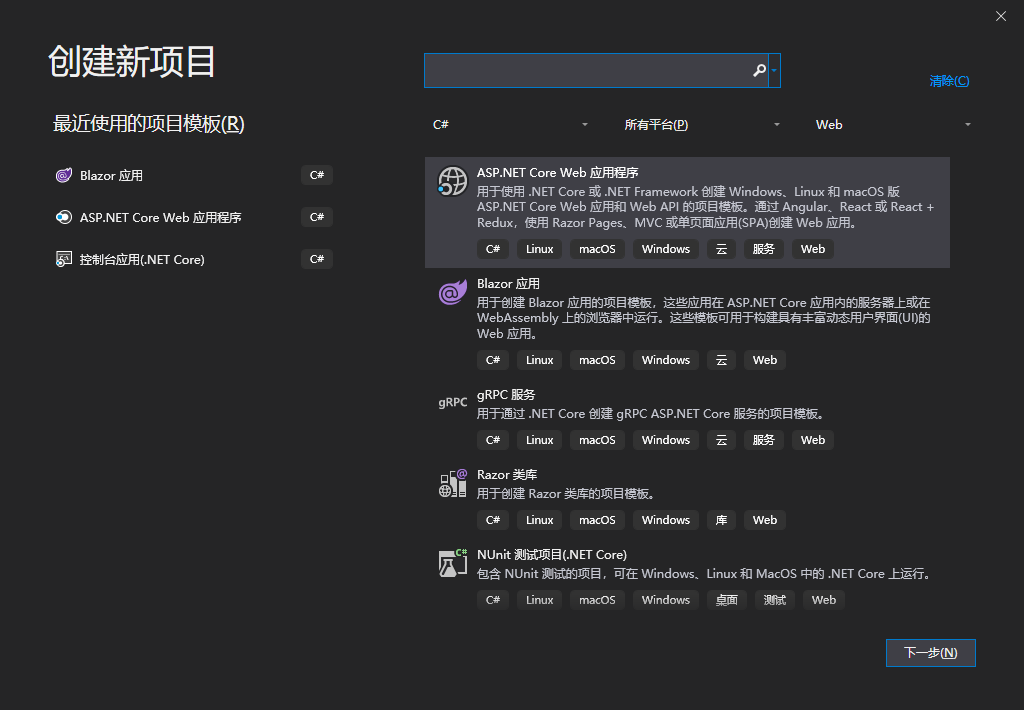
Task: Click the 下一步(N) next button
Action: pos(931,653)
